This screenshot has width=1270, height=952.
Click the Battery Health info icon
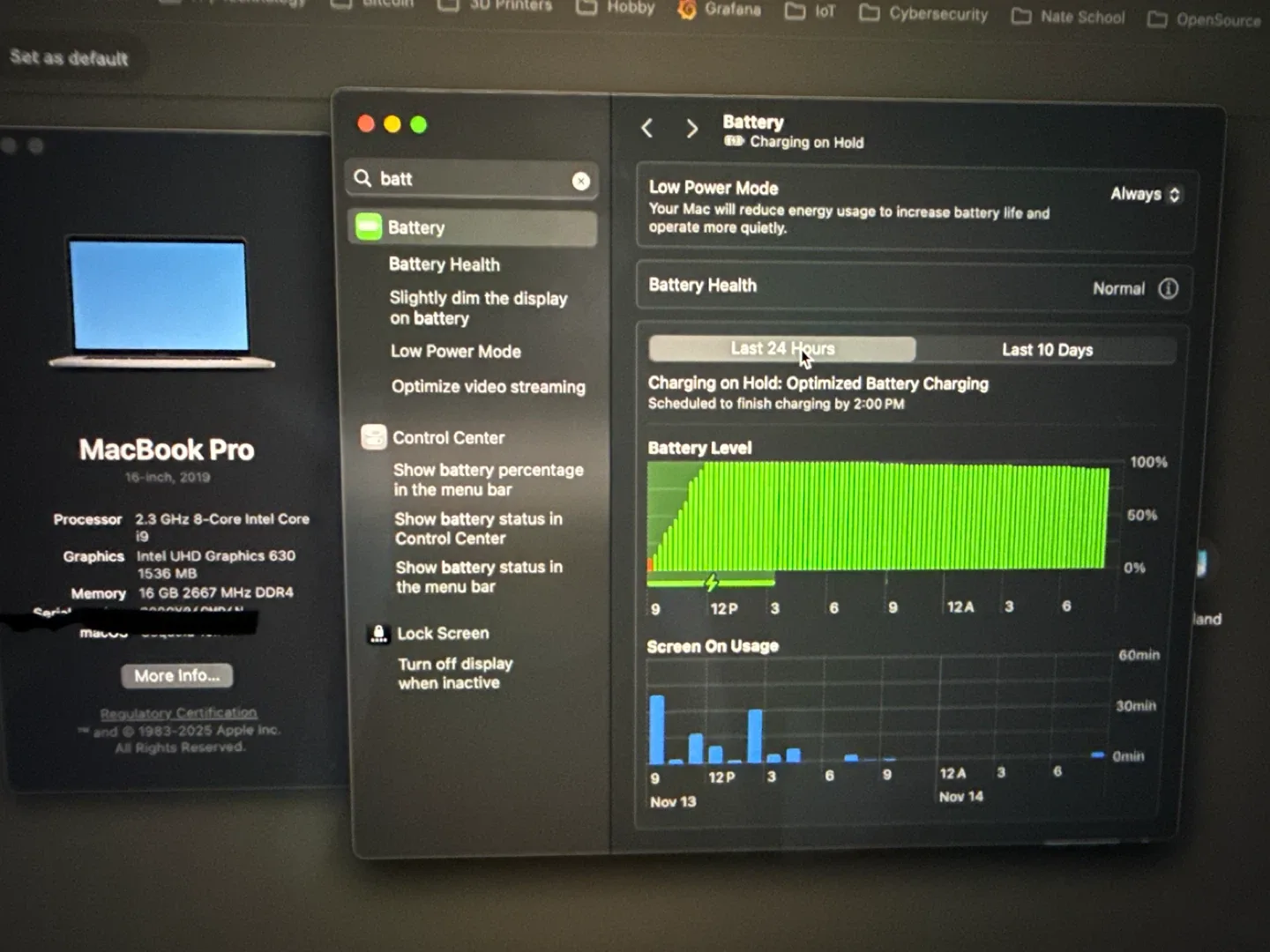point(1169,288)
